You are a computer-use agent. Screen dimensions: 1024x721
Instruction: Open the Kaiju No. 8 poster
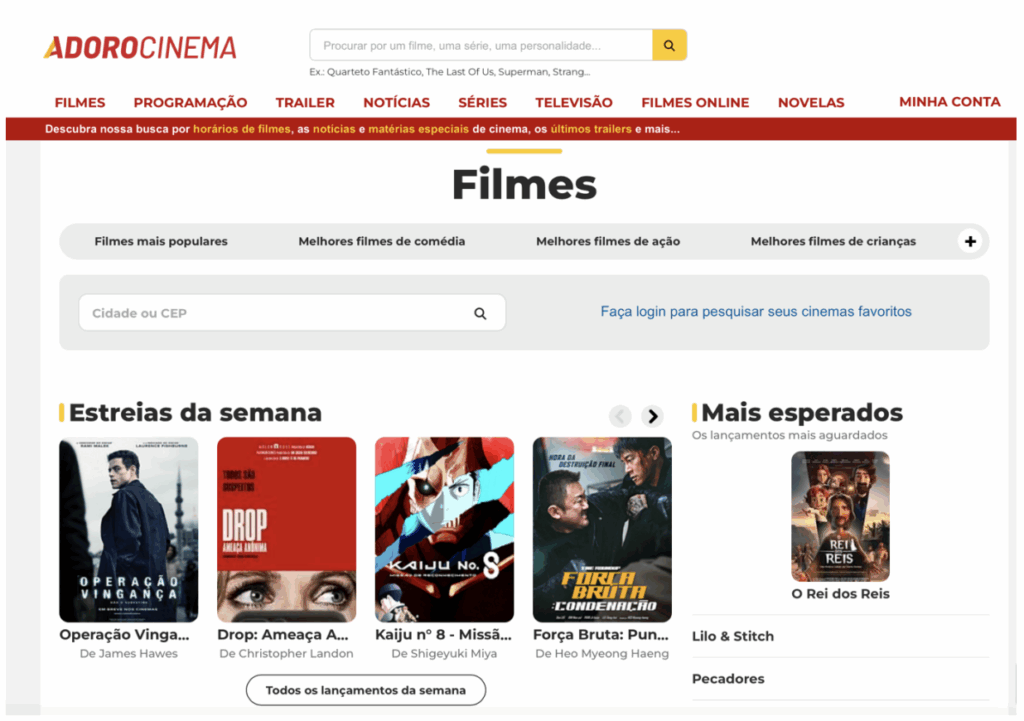(x=445, y=530)
